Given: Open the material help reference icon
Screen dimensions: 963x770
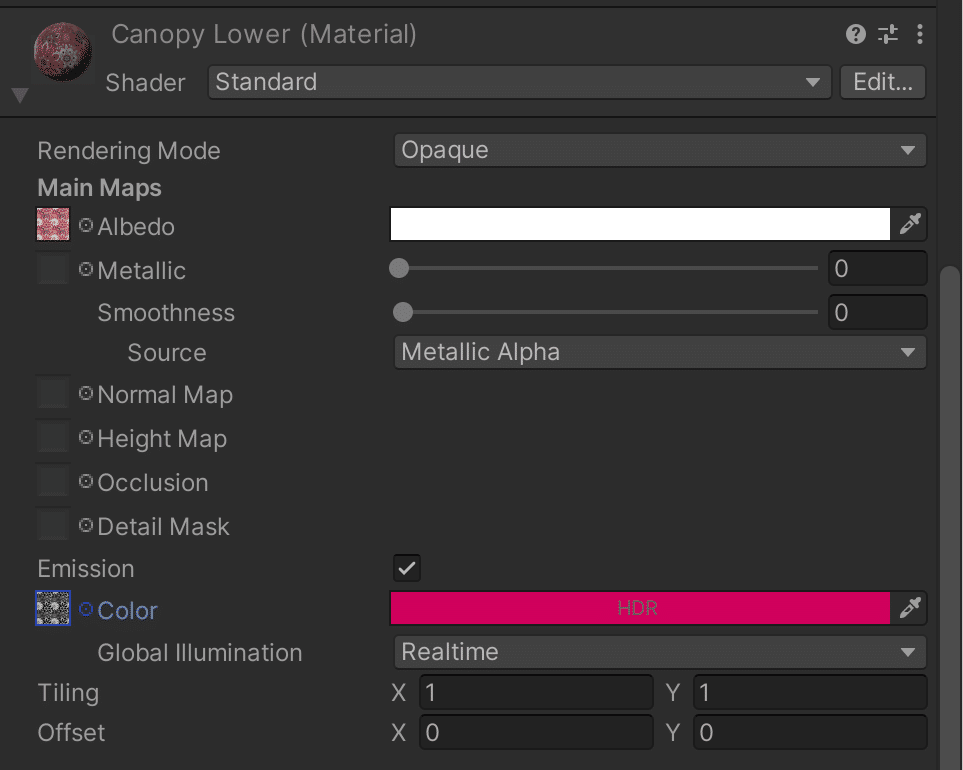Looking at the screenshot, I should [x=855, y=35].
